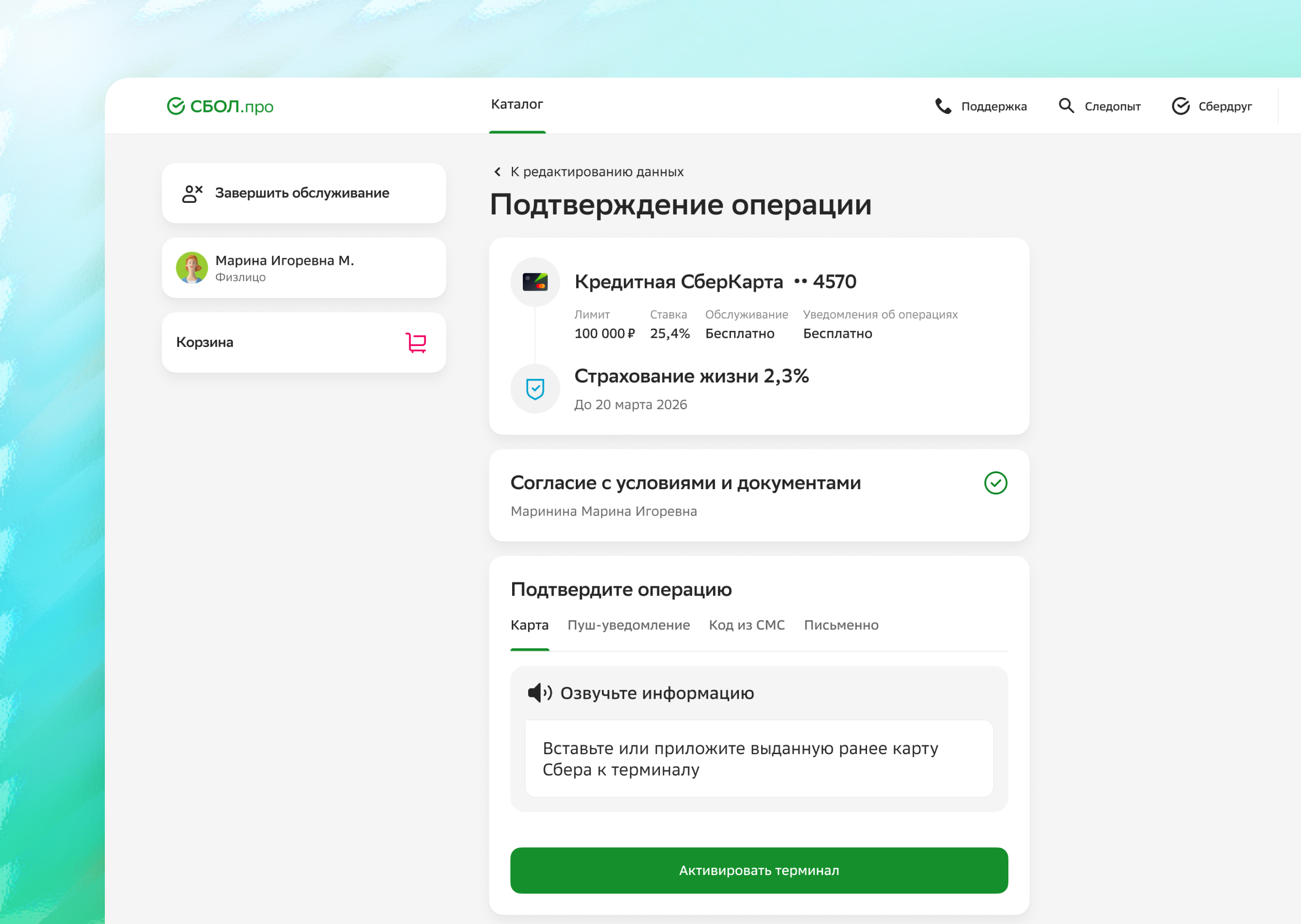Click Завершить обслуживание button
Screen dimensions: 1301x924
[x=303, y=193]
